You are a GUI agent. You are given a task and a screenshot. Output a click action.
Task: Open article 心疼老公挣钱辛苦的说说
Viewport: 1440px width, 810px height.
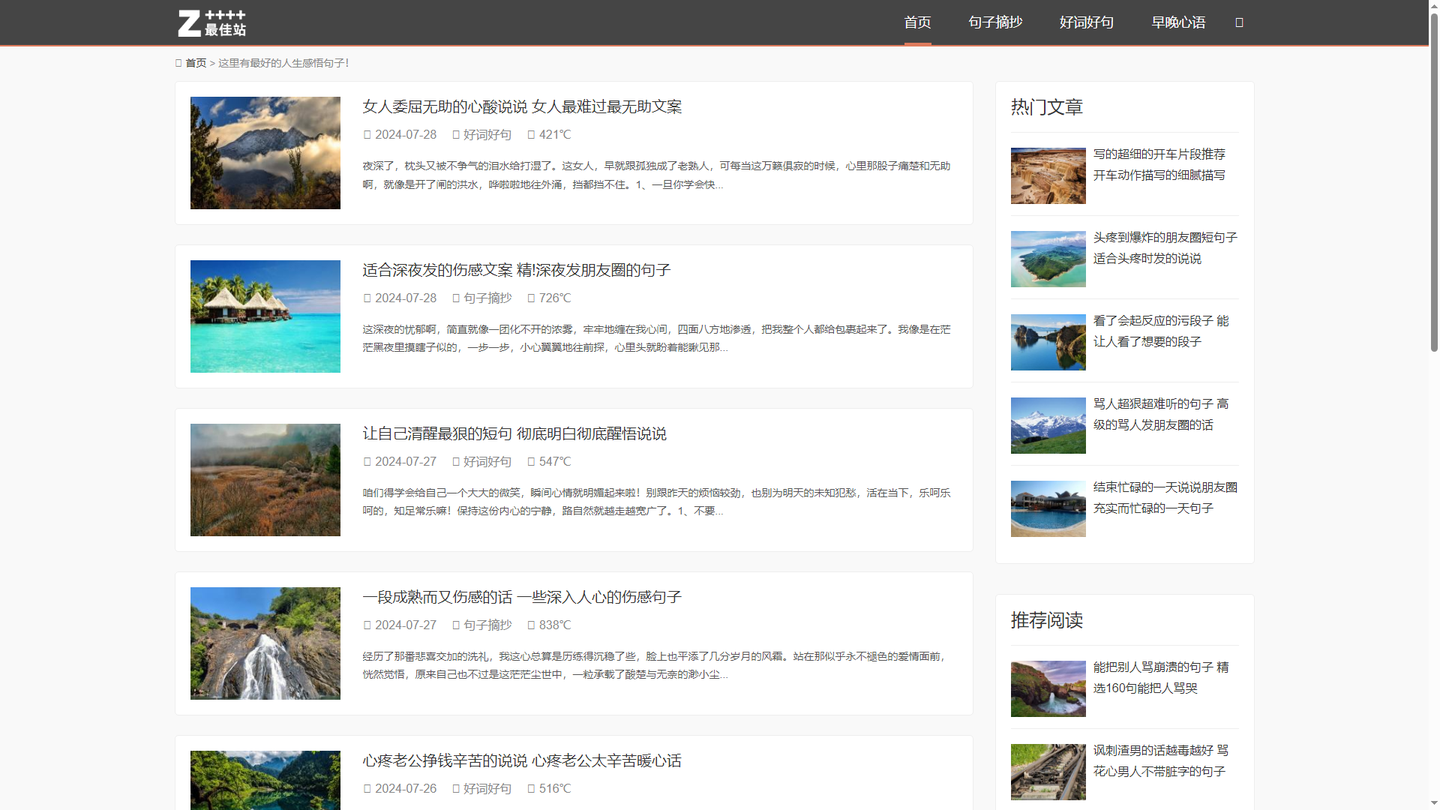[x=522, y=761]
